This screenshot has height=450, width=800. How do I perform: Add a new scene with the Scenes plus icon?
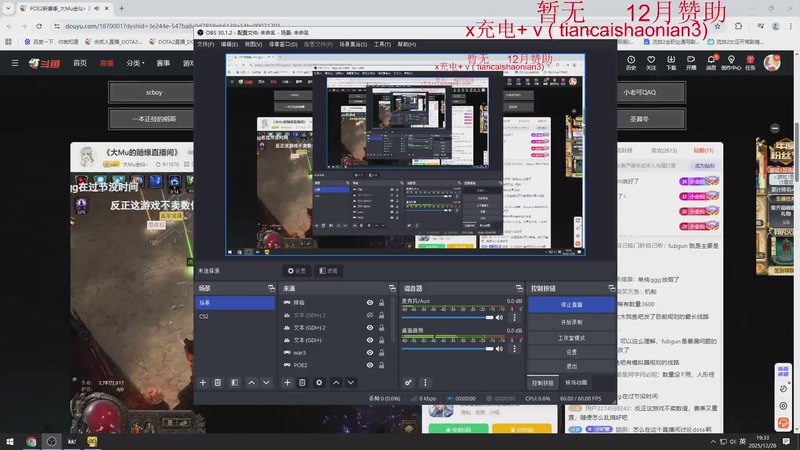[203, 383]
